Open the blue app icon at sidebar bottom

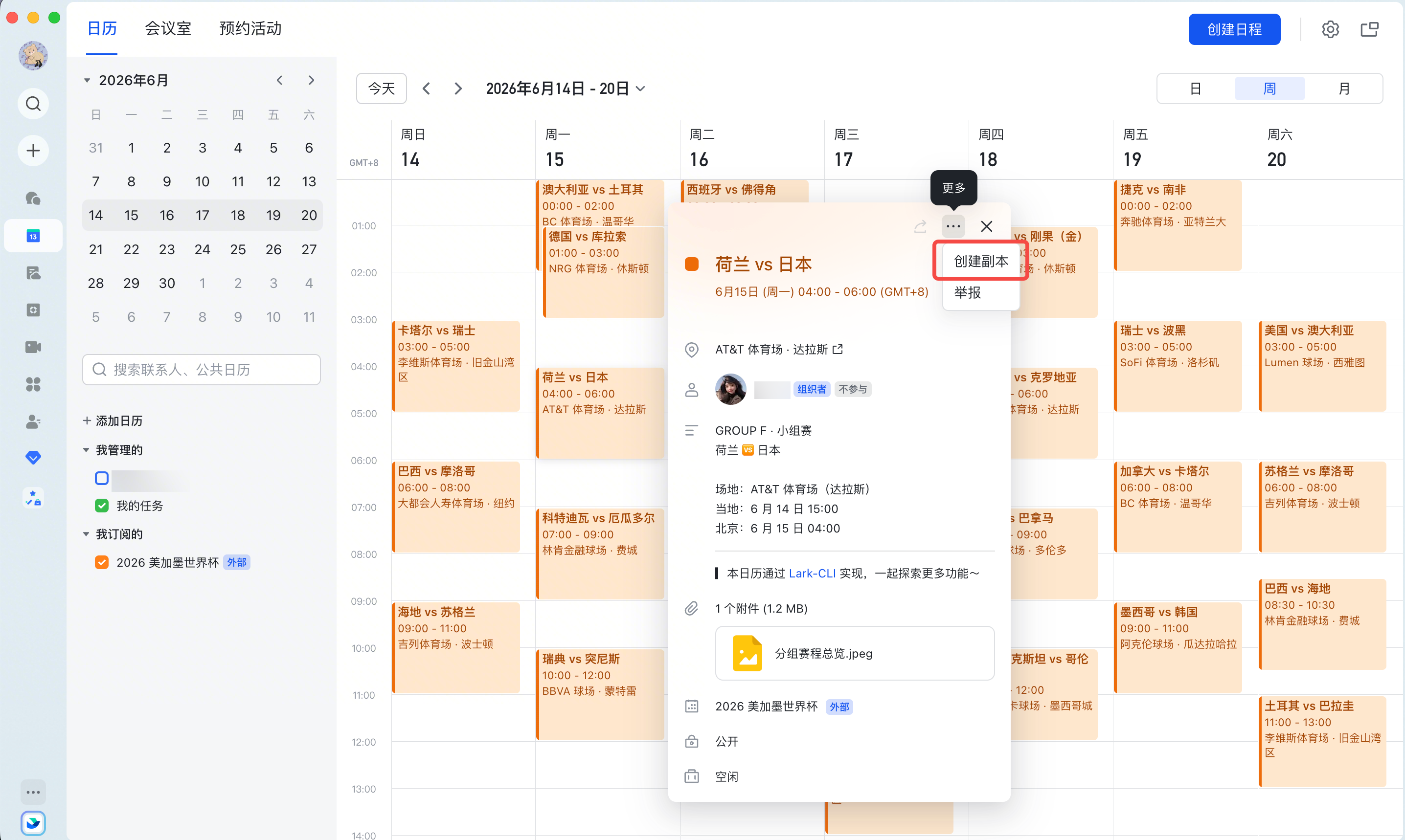tap(33, 823)
